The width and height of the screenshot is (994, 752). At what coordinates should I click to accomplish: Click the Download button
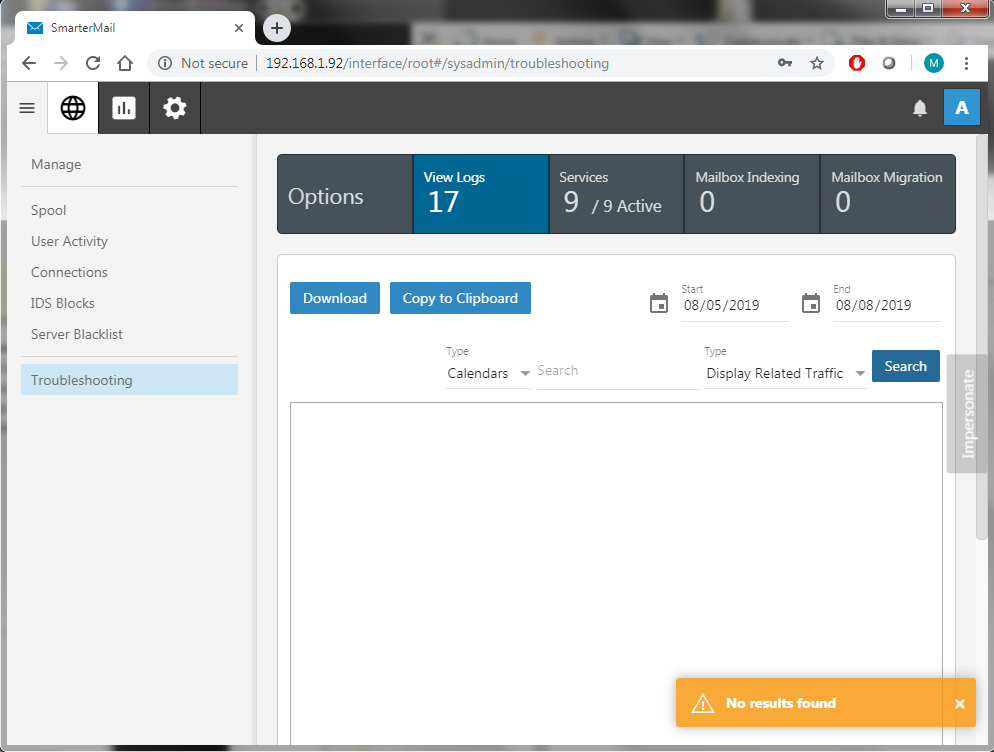click(x=335, y=298)
